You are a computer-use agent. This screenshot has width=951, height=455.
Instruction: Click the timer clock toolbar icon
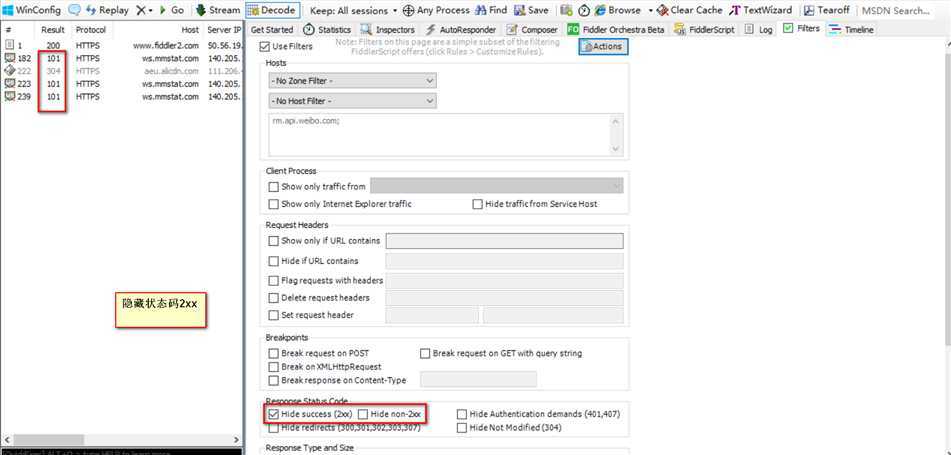(583, 10)
